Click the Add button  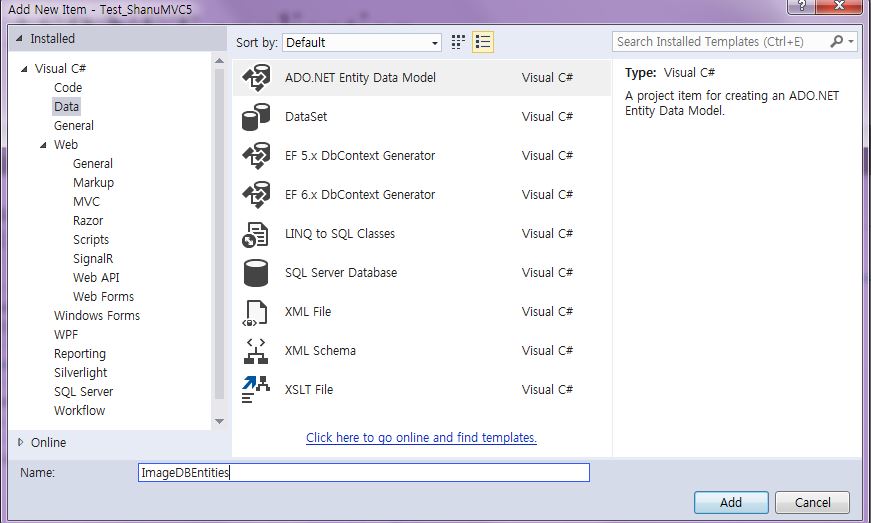point(731,502)
